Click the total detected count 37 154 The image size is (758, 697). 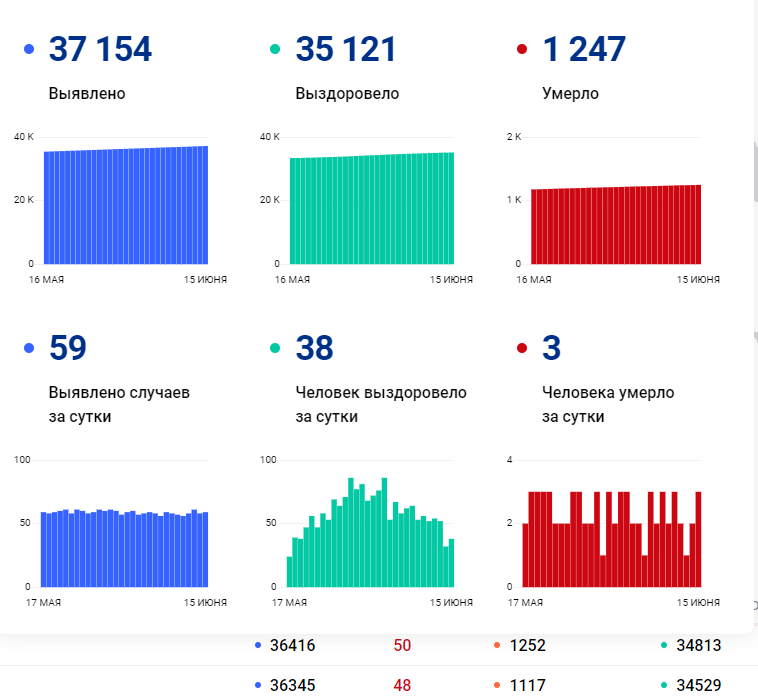pos(100,49)
